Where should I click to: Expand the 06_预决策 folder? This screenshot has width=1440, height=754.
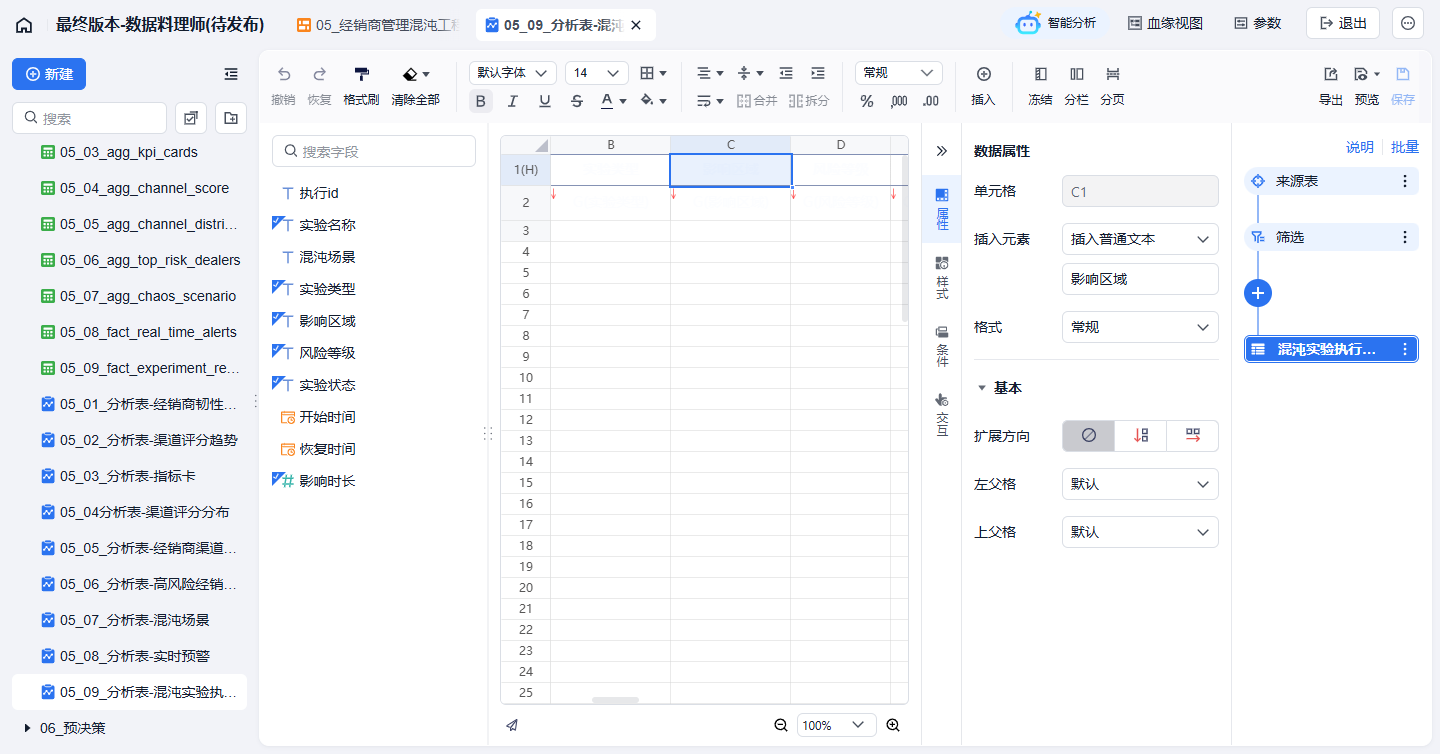pos(27,728)
